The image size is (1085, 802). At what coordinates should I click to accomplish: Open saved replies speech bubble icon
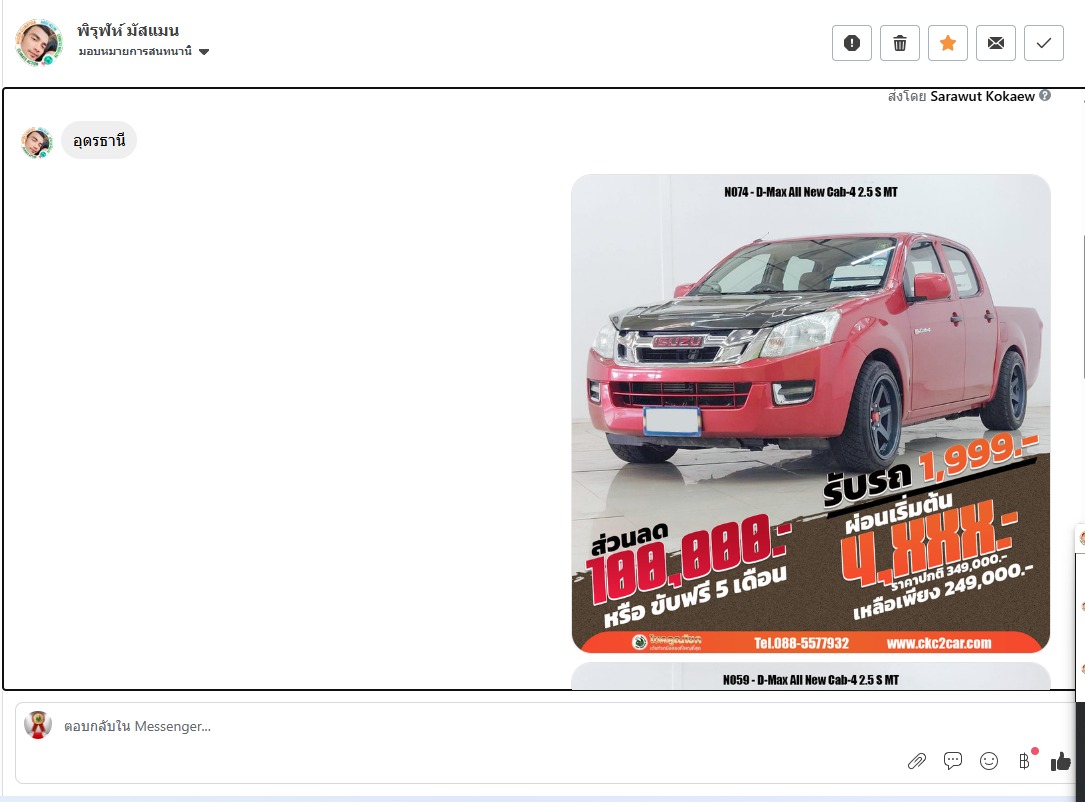[x=953, y=761]
